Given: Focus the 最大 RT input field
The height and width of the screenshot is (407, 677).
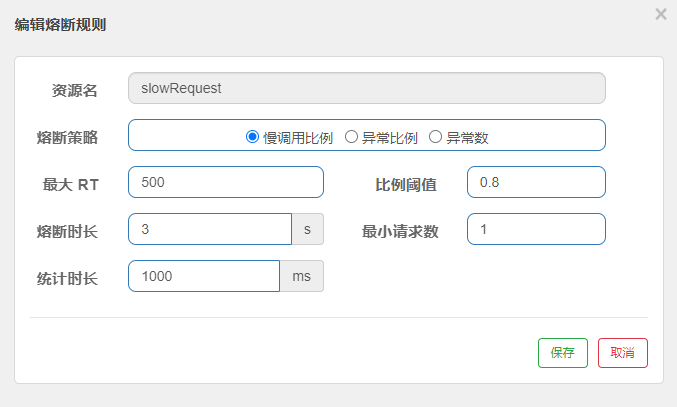Looking at the screenshot, I should pos(226,182).
